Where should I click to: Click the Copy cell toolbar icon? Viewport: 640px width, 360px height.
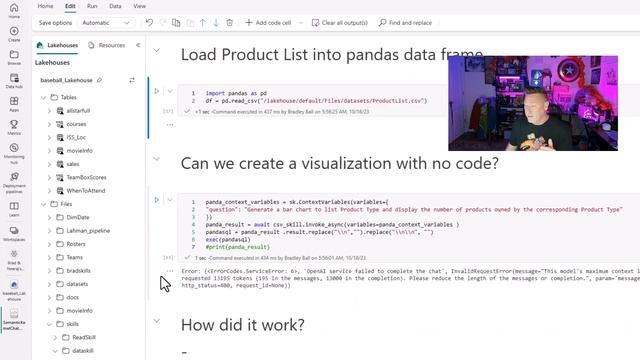(x=176, y=23)
